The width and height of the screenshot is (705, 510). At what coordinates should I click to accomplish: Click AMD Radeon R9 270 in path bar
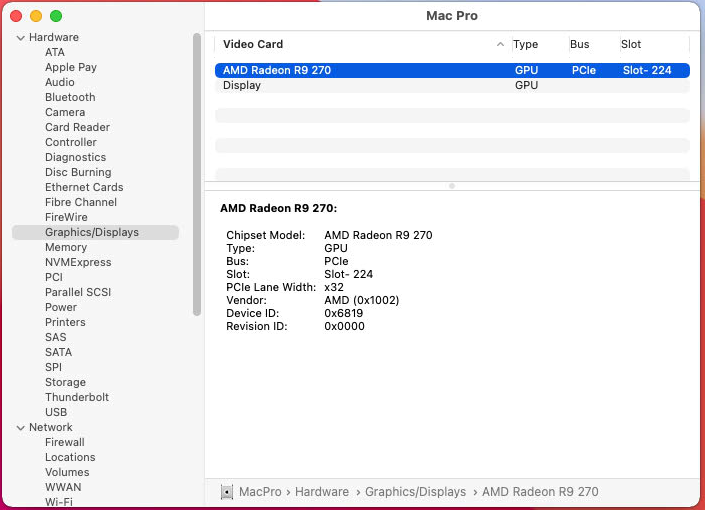click(540, 492)
